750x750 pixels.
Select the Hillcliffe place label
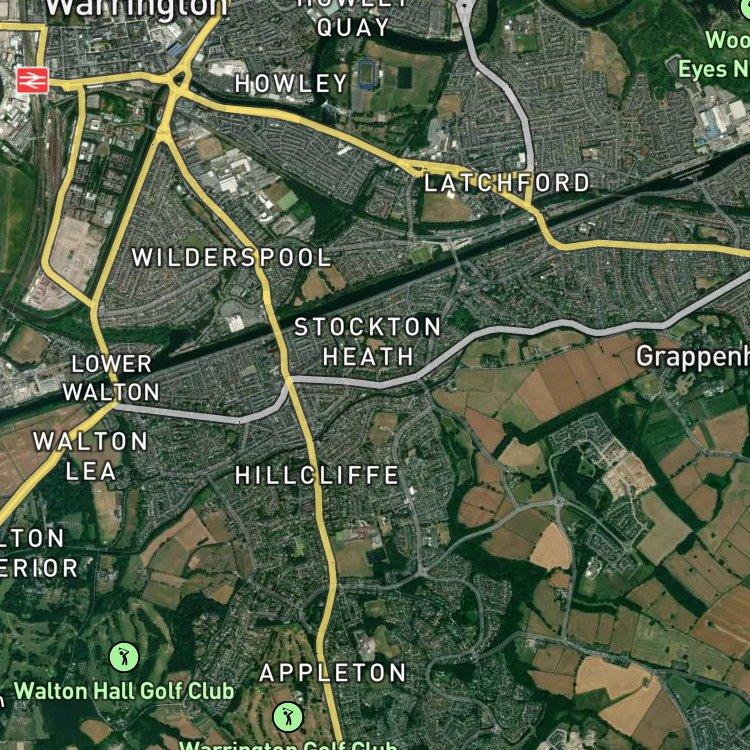point(317,475)
